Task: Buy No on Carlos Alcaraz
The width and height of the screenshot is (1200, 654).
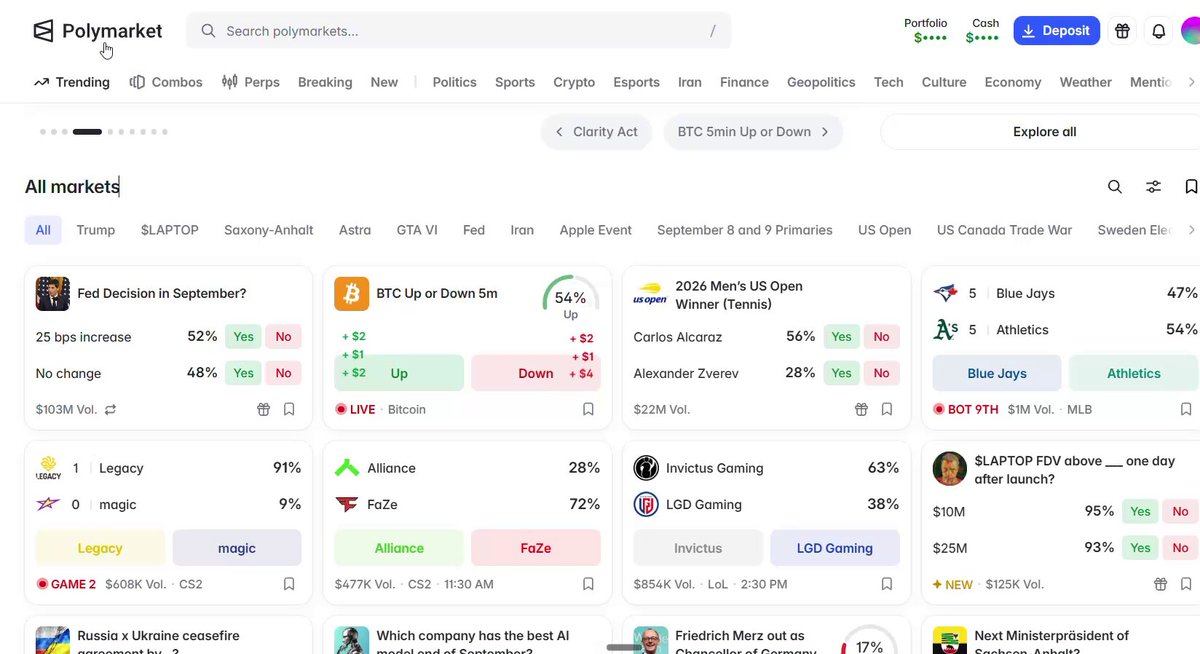Action: pos(881,337)
